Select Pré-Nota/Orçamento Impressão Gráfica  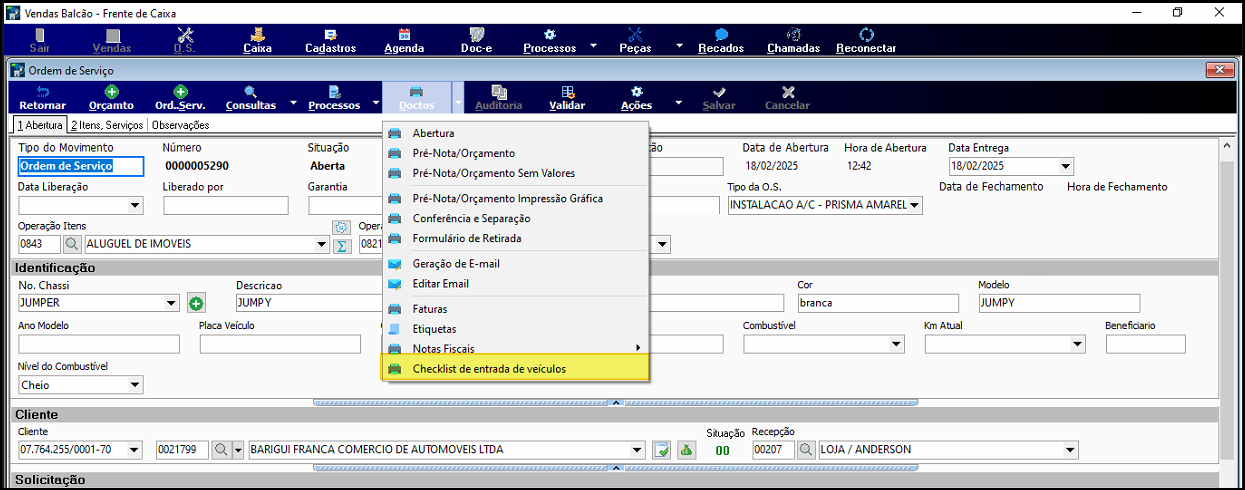[x=516, y=198]
